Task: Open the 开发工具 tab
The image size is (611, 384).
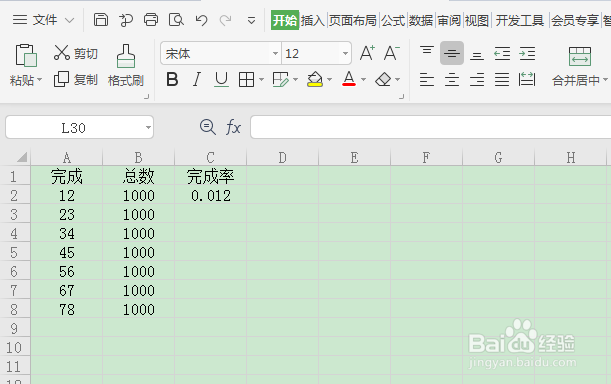Action: click(520, 20)
